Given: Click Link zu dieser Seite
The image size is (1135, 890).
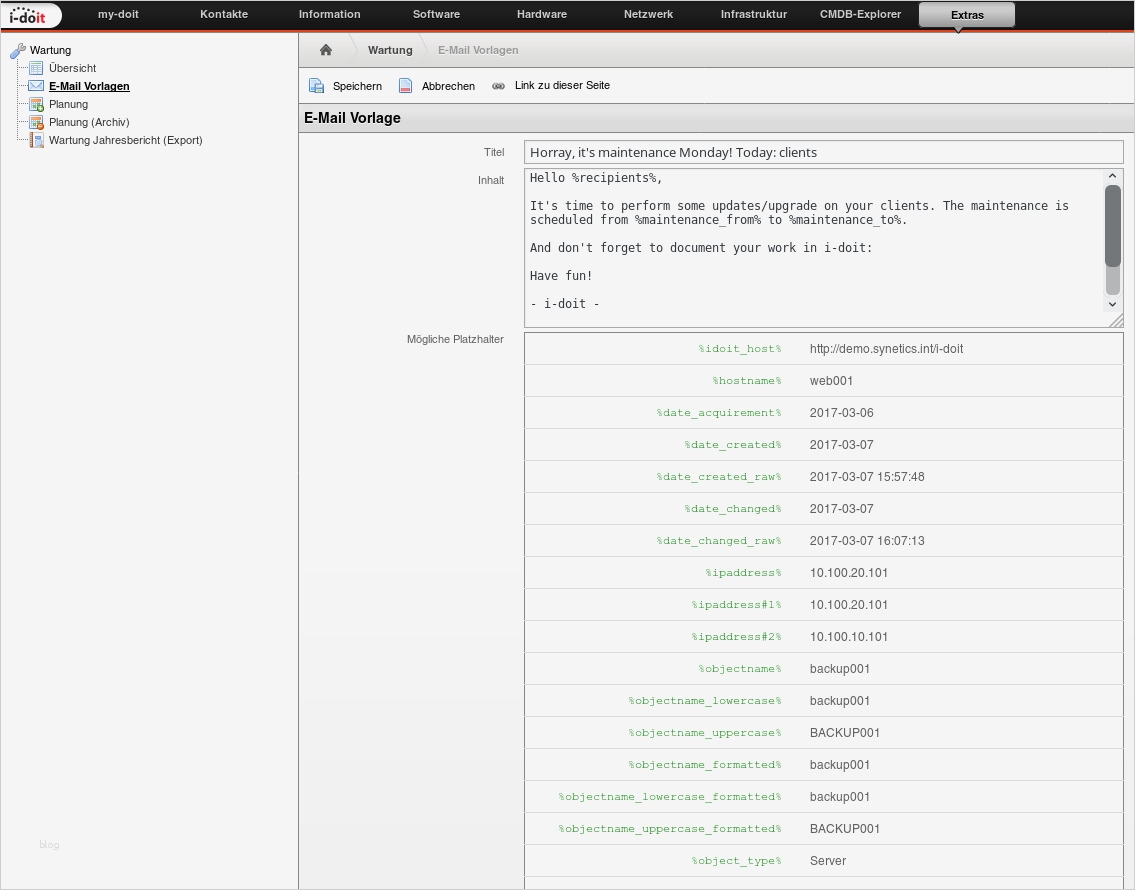Looking at the screenshot, I should [562, 85].
